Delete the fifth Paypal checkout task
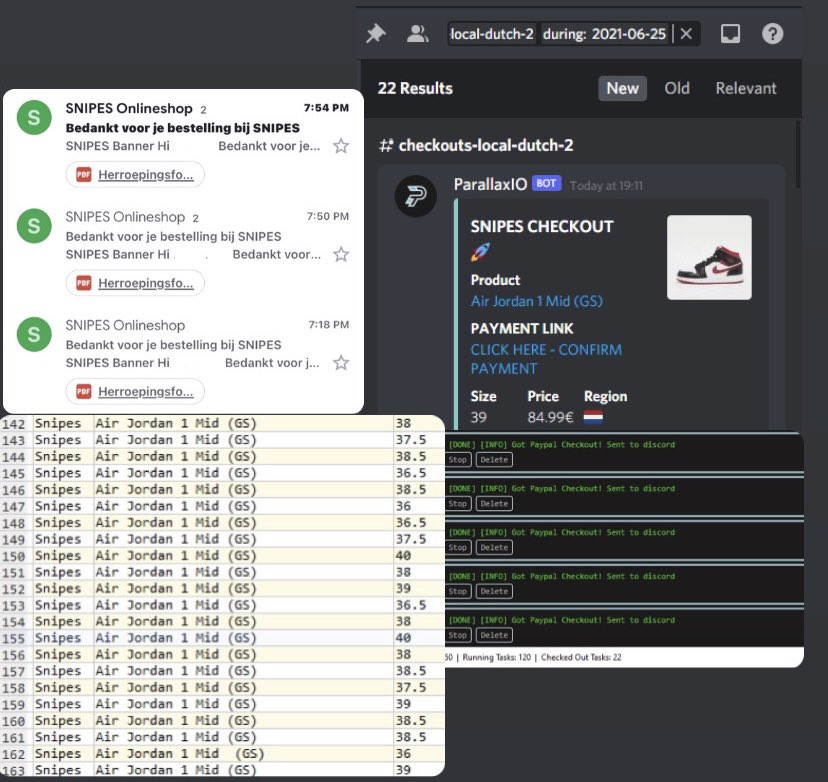The image size is (828, 782). click(x=494, y=635)
